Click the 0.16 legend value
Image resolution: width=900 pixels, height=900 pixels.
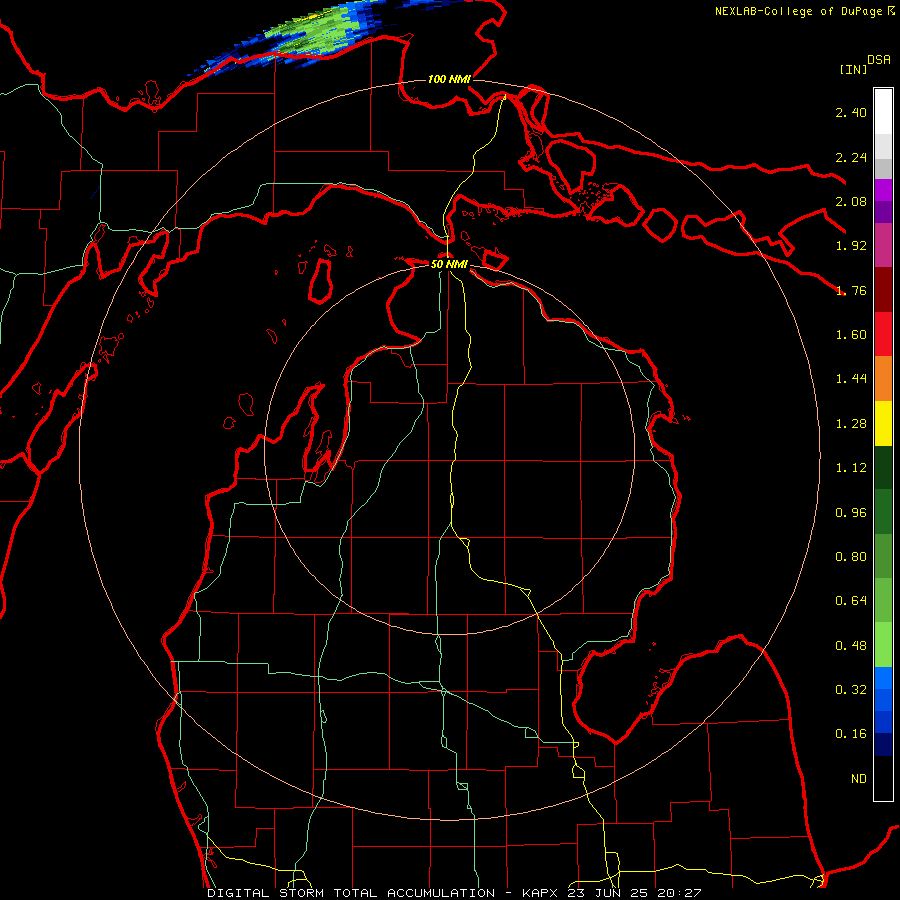click(x=851, y=734)
